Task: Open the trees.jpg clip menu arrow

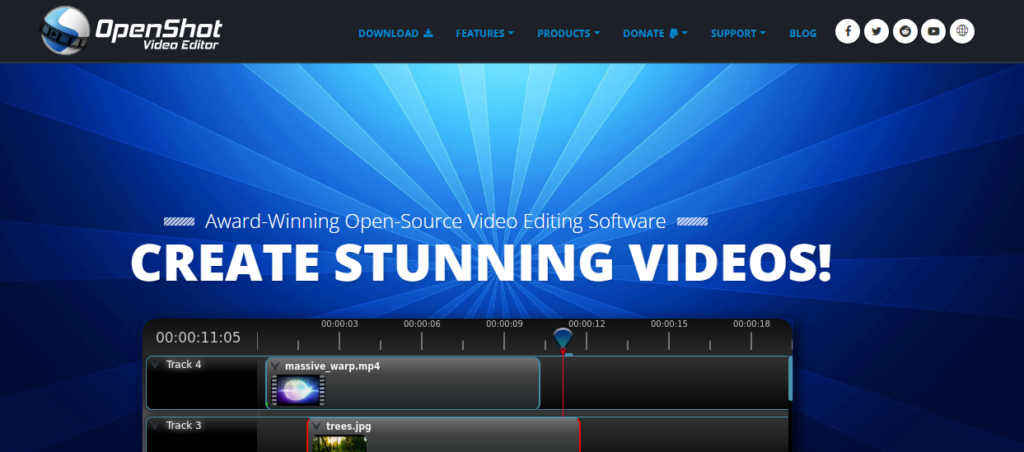Action: (x=317, y=427)
